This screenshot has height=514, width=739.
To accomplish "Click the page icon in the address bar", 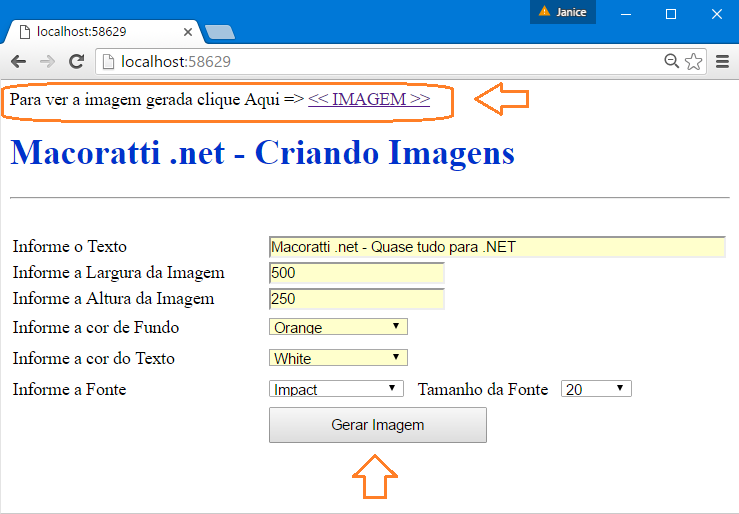I will [108, 62].
